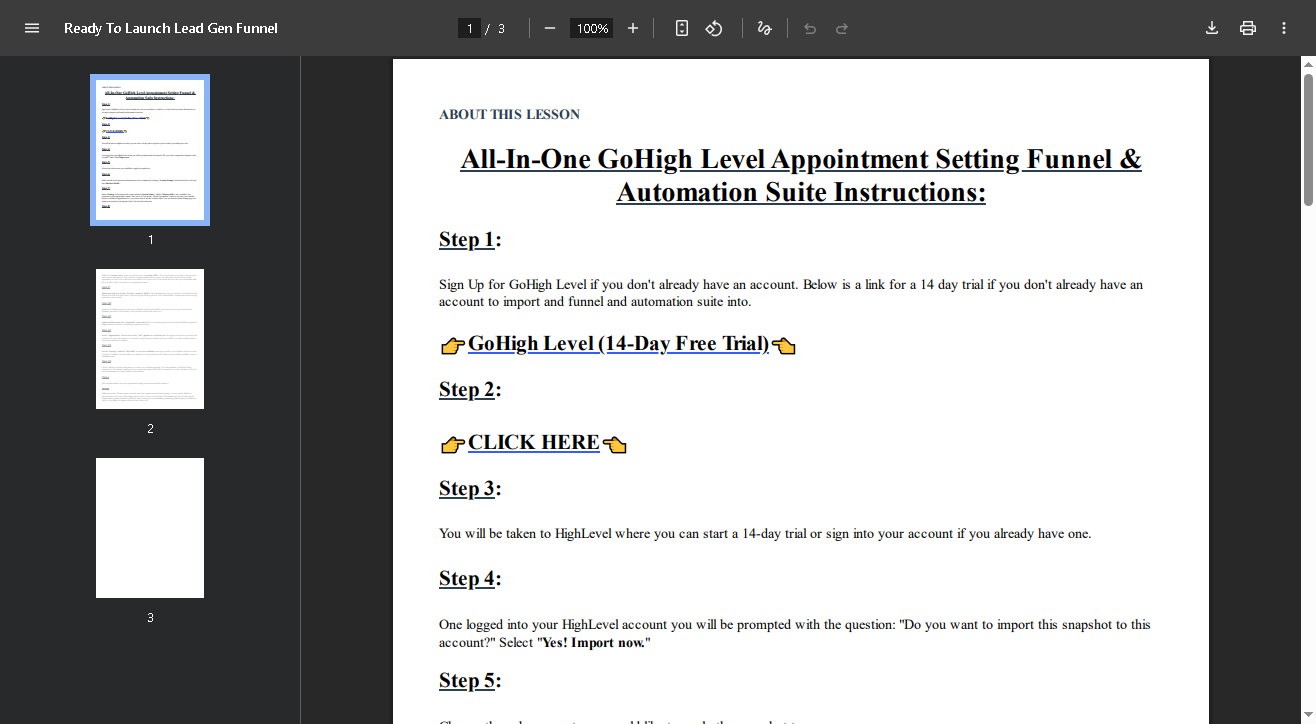The image size is (1316, 724).
Task: Rotate the document counterclockwise
Action: pyautogui.click(x=714, y=28)
